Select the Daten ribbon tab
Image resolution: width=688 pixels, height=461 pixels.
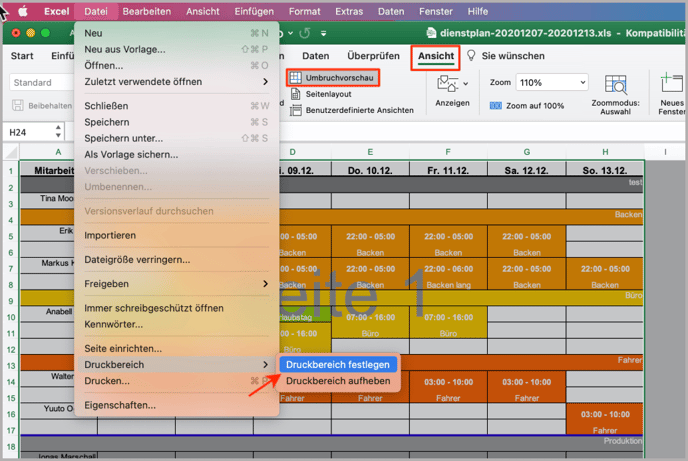click(315, 56)
